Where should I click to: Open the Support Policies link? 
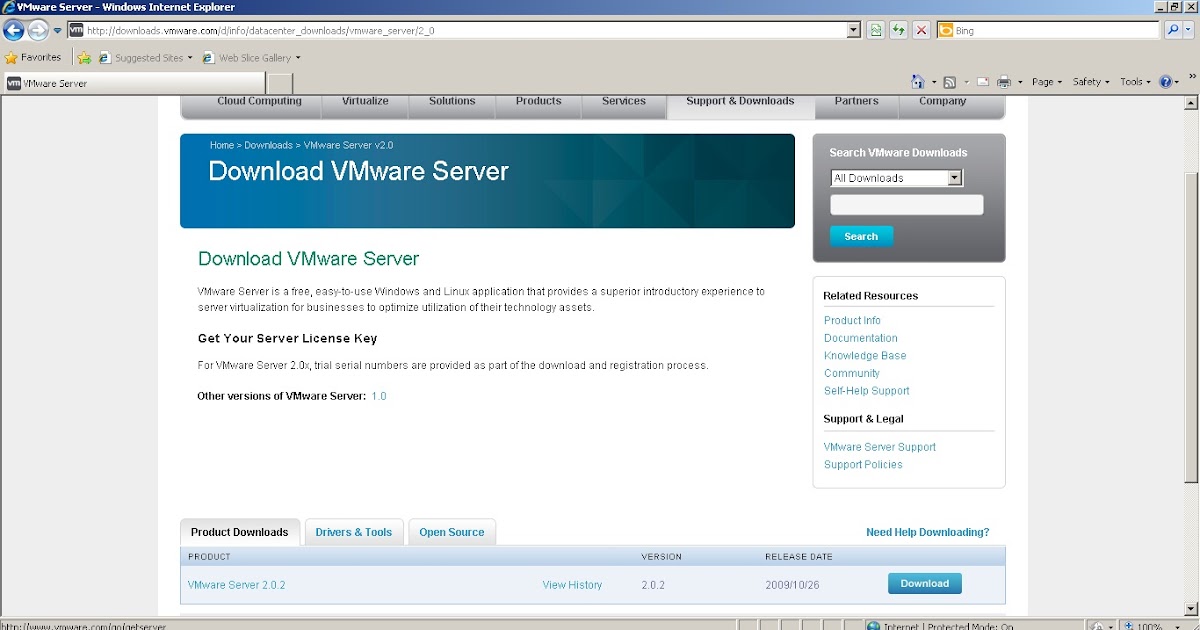[863, 465]
